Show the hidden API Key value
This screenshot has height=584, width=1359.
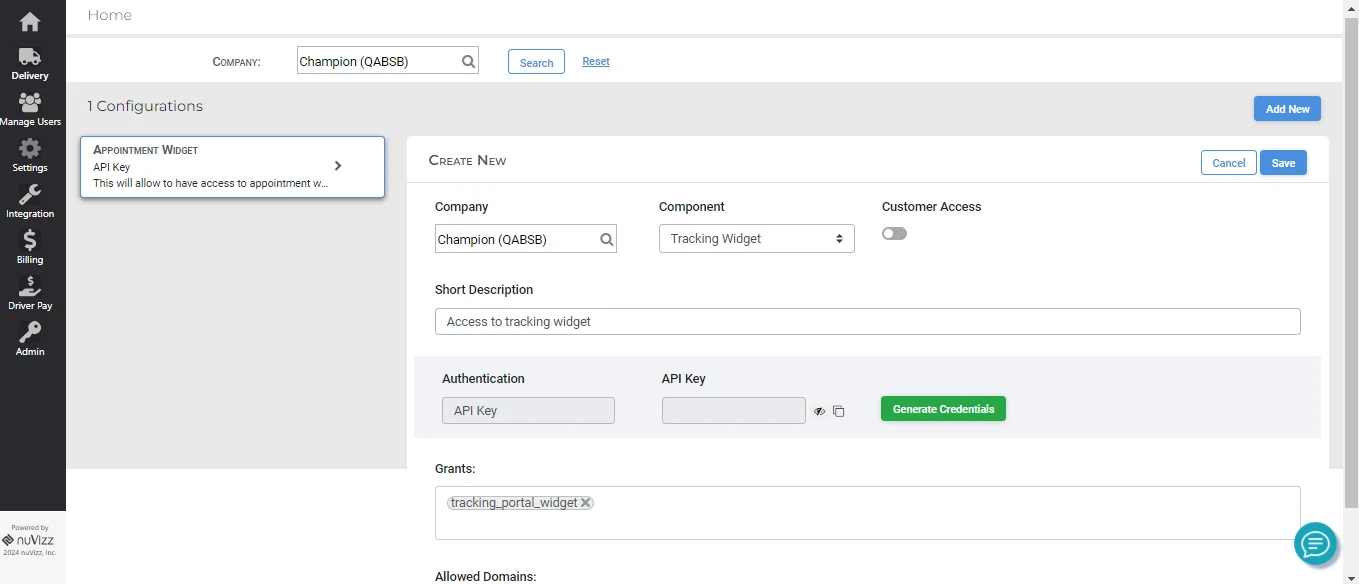pos(819,411)
